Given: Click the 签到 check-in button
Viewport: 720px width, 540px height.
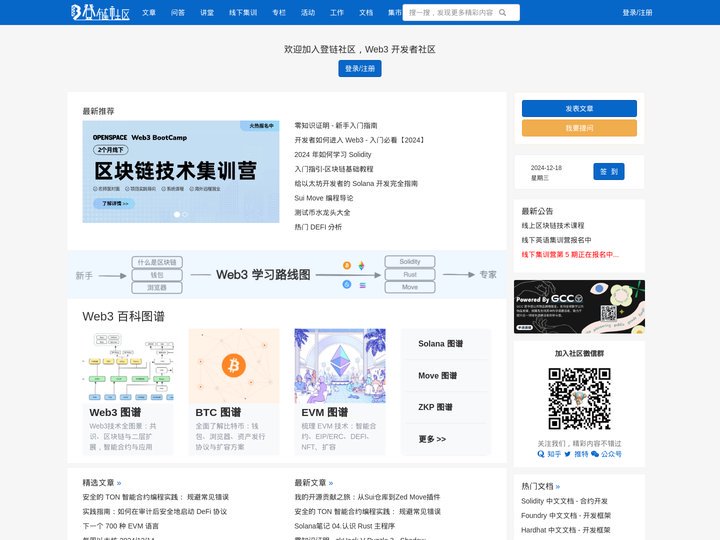Looking at the screenshot, I should 609,171.
